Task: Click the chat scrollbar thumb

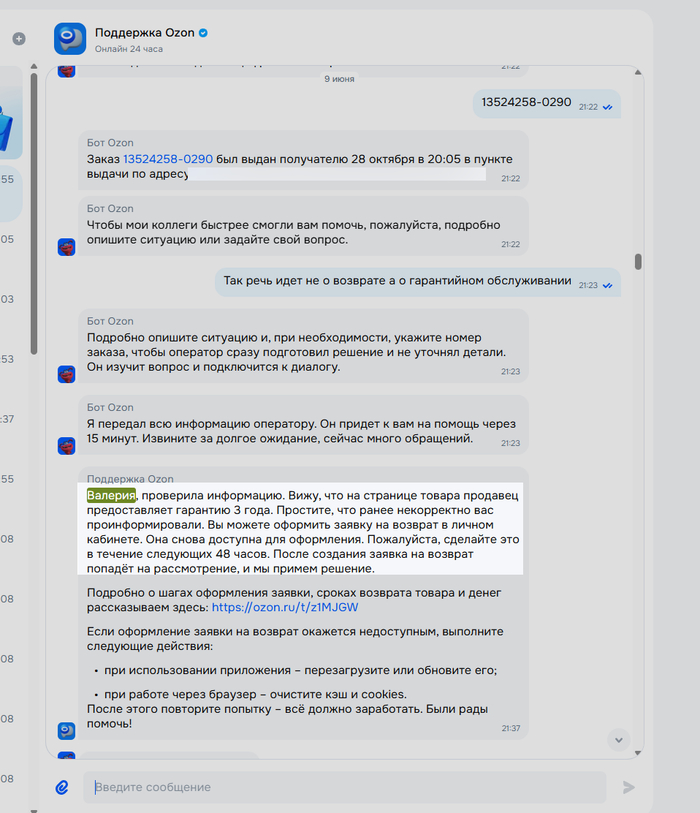Action: click(x=638, y=262)
